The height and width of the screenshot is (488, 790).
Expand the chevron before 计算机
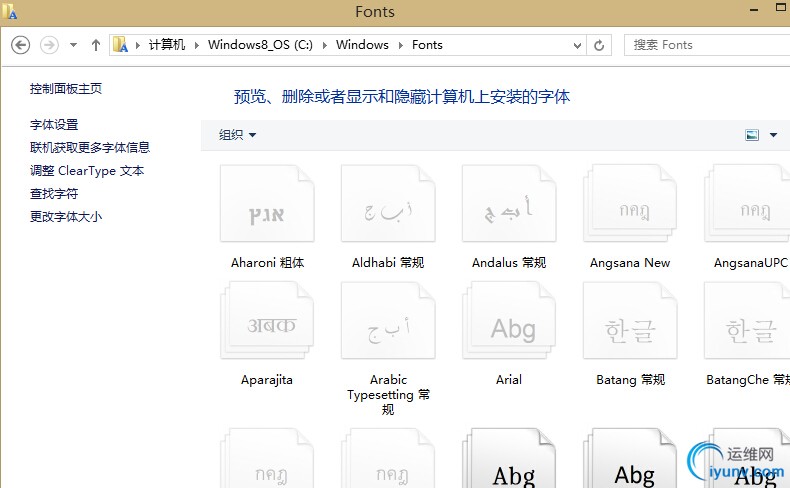point(138,45)
